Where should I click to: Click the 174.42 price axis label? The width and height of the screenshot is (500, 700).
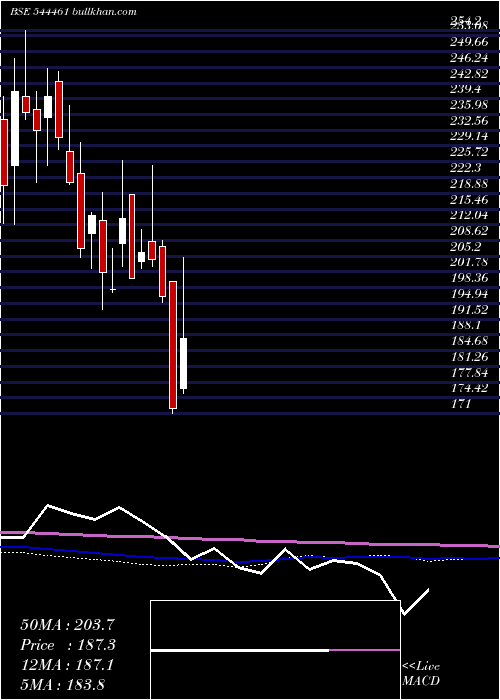[x=469, y=388]
